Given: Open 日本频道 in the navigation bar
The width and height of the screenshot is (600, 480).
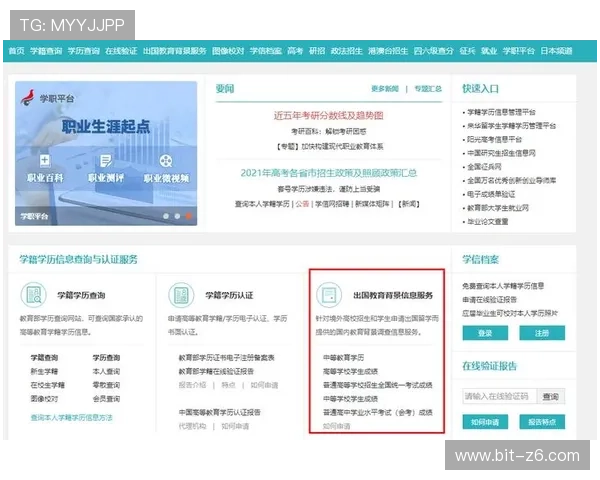Looking at the screenshot, I should pyautogui.click(x=556, y=51).
